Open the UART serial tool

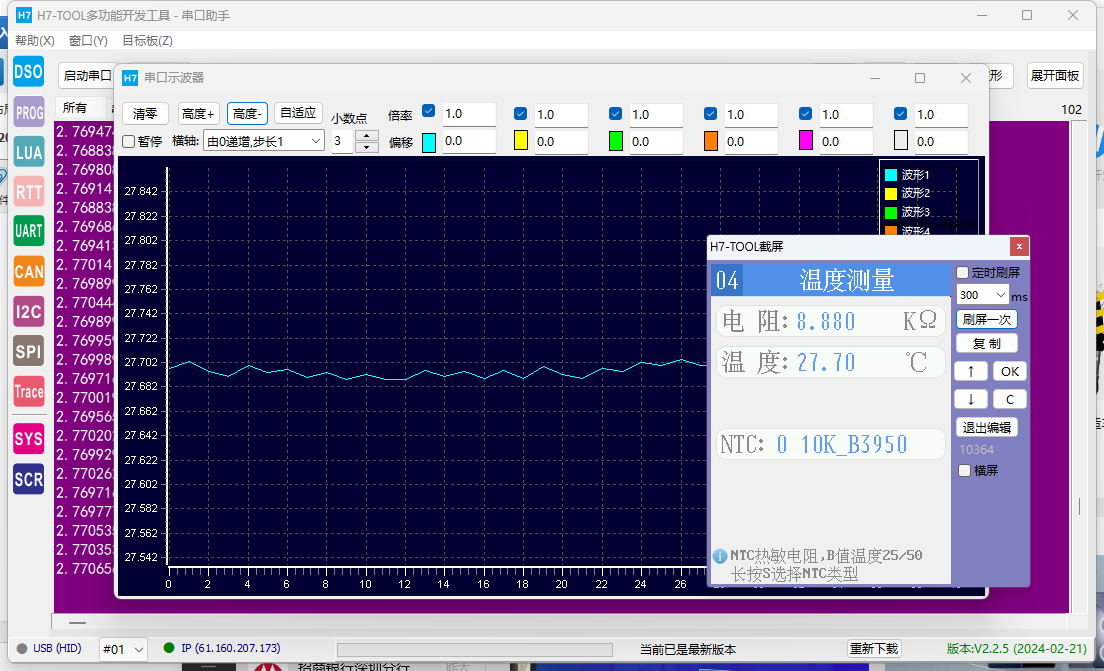tap(29, 231)
